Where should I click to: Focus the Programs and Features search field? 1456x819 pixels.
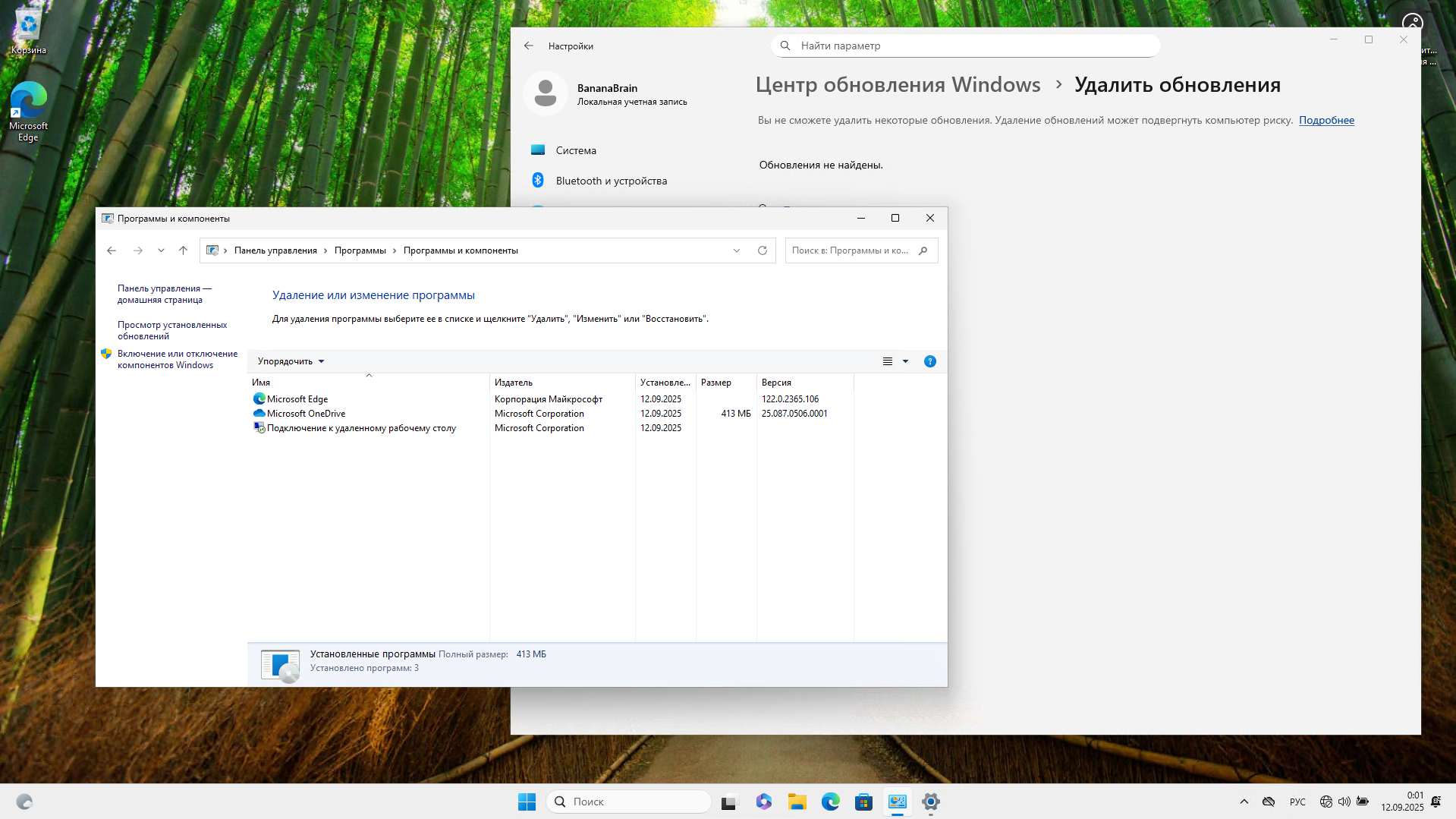point(861,250)
